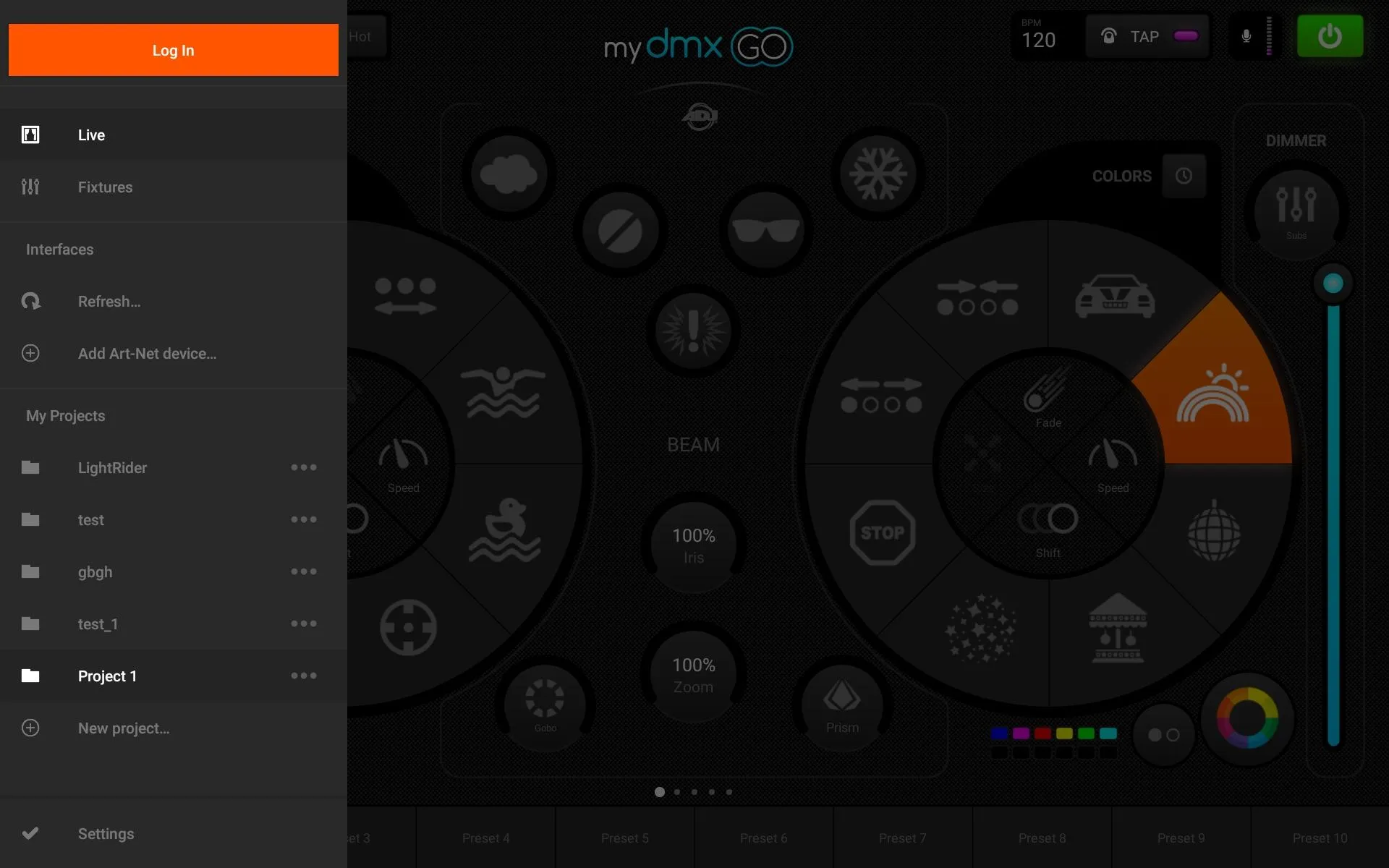The height and width of the screenshot is (868, 1389).
Task: Click the Live menu item
Action: [x=91, y=134]
